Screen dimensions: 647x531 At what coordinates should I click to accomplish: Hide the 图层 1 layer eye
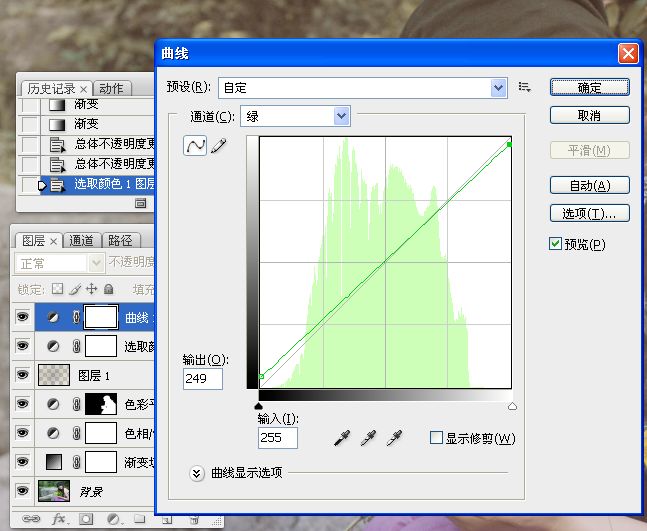[x=22, y=375]
